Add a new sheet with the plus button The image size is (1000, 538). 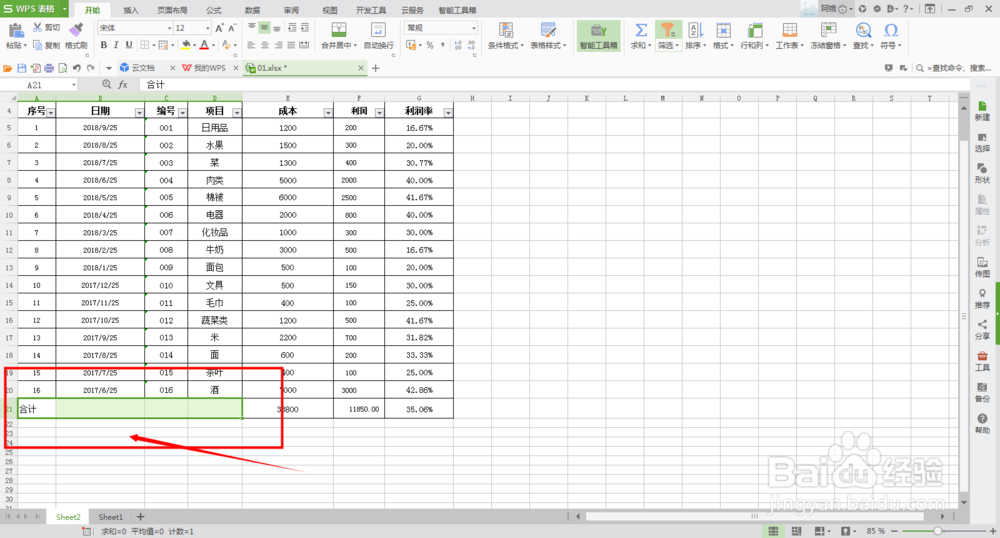[140, 517]
